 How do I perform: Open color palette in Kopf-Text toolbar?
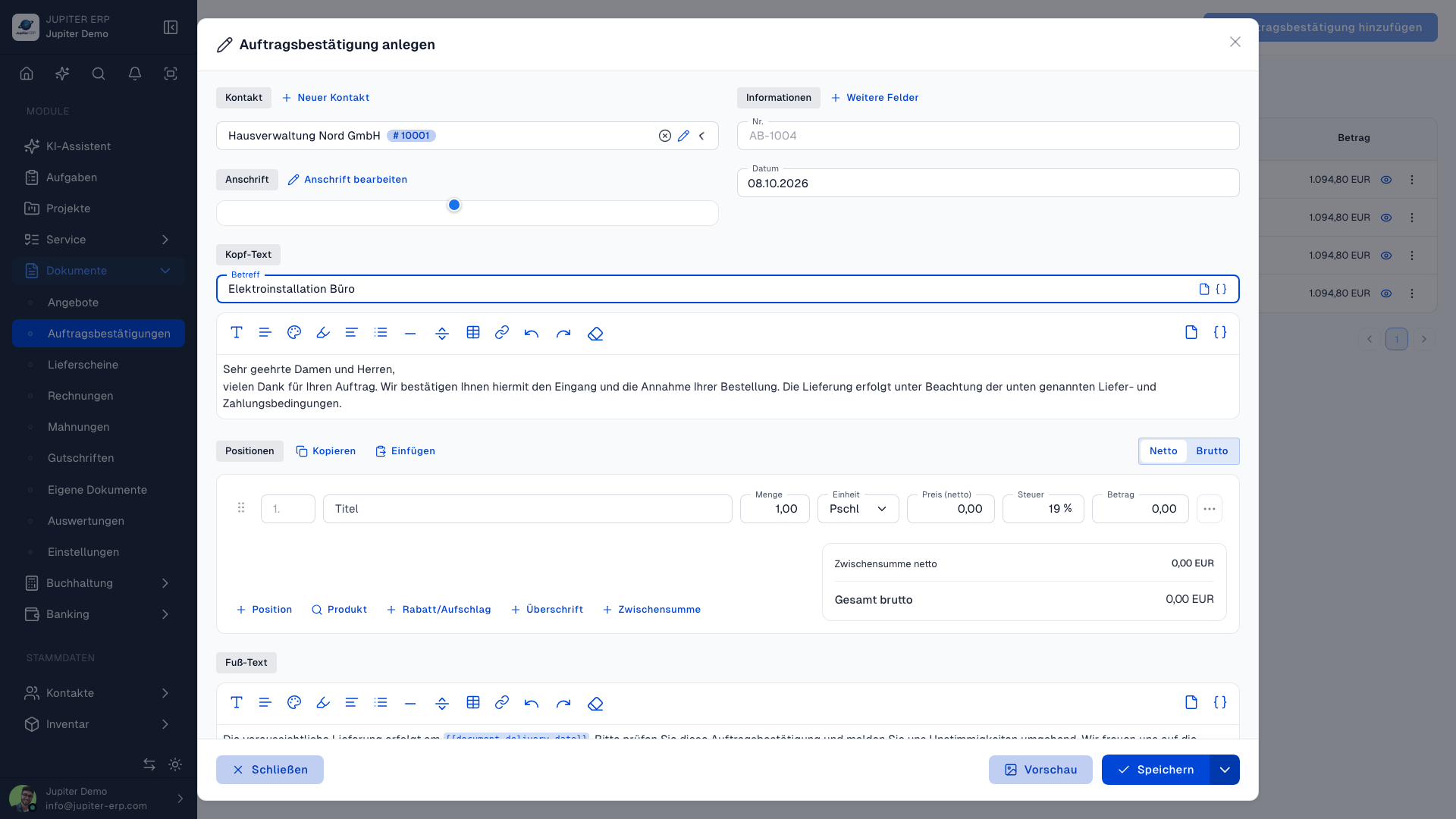click(294, 333)
